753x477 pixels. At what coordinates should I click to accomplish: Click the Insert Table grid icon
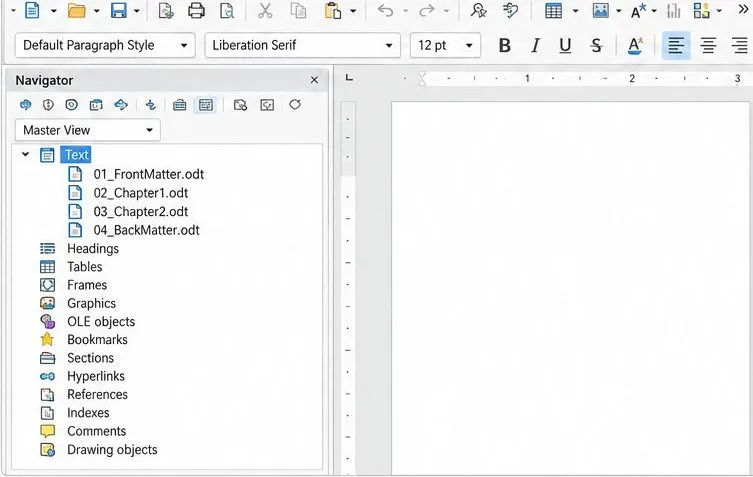point(553,10)
